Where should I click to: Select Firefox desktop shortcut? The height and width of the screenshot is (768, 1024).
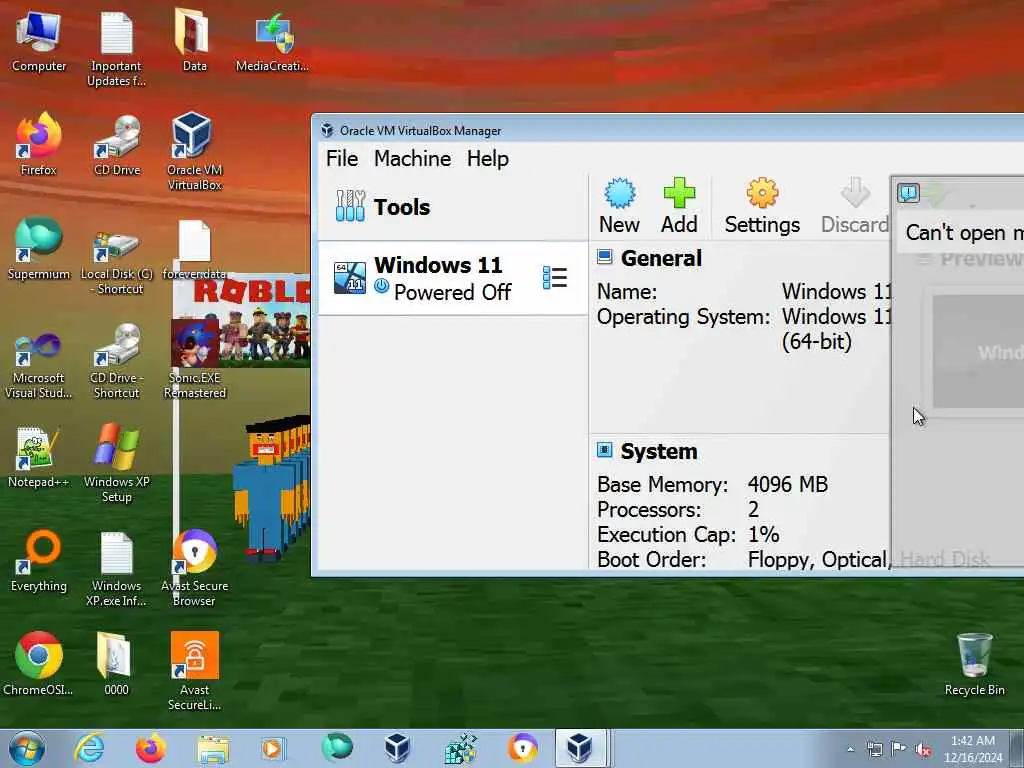point(39,145)
